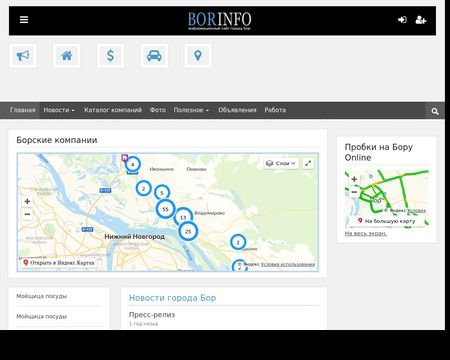Click the Нижний Новгород label on map
Image resolution: width=450 pixels, height=360 pixels.
134,236
